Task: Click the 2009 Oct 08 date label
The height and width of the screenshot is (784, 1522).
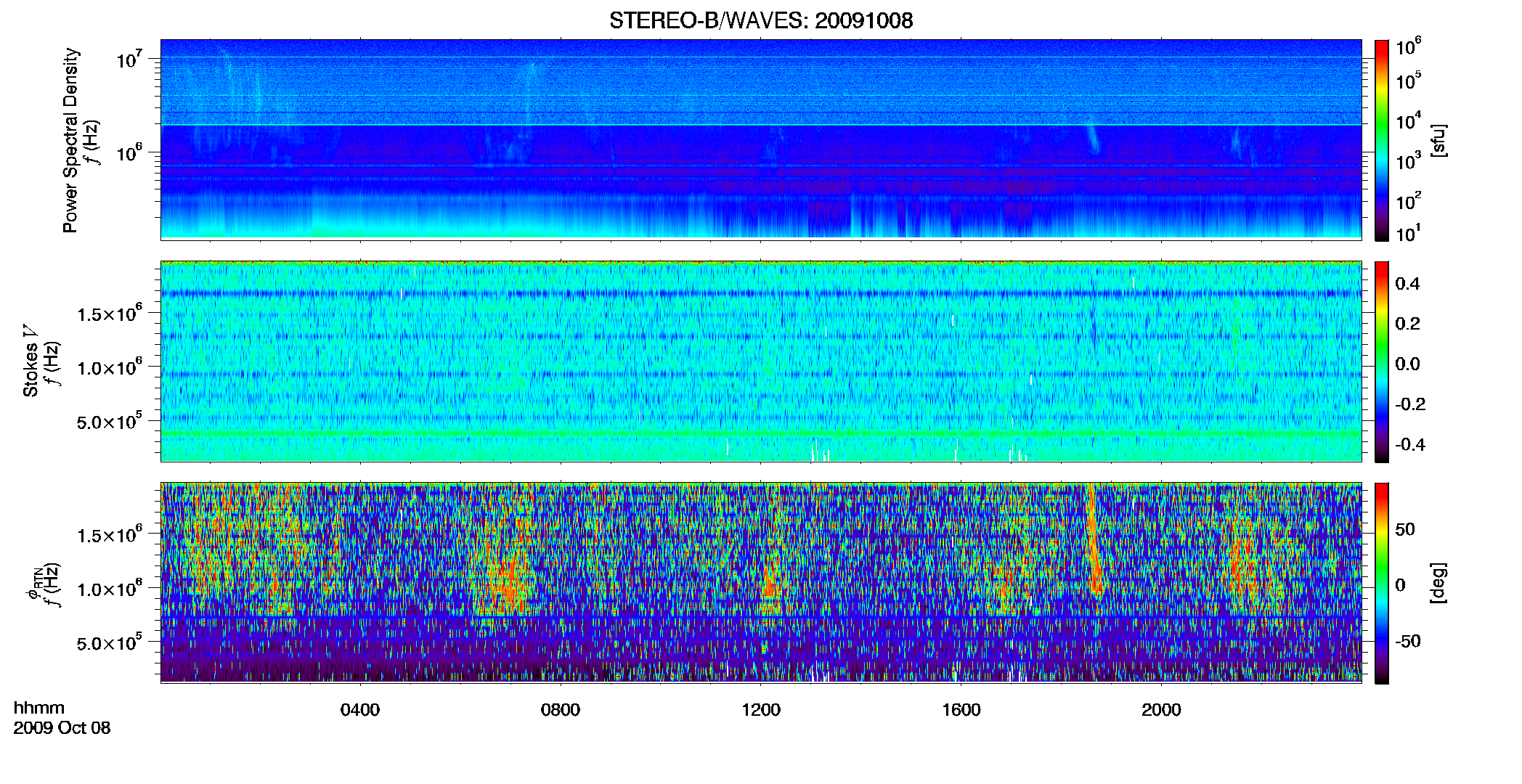Action: point(62,728)
